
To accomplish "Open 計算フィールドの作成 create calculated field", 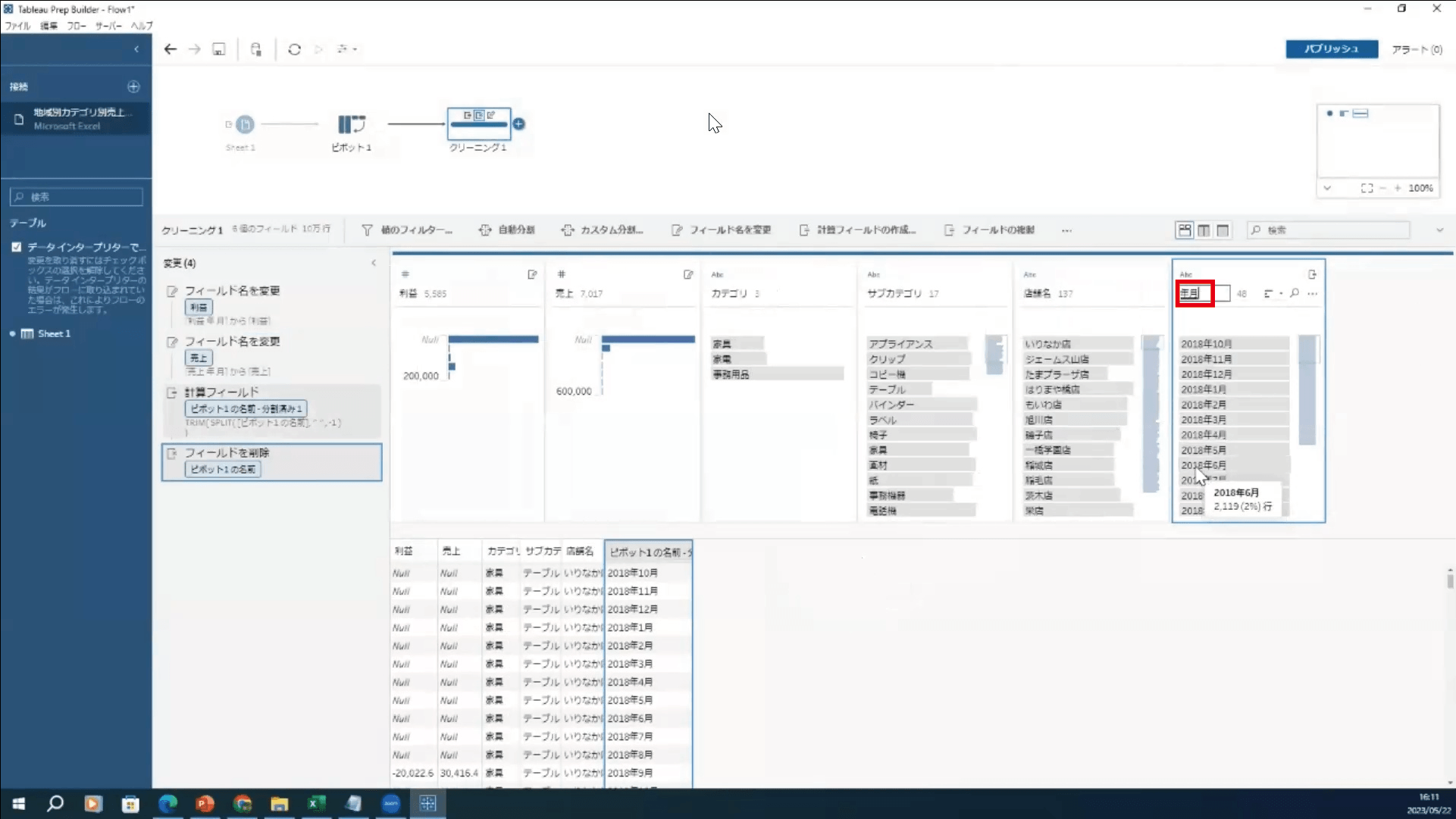I will [857, 230].
